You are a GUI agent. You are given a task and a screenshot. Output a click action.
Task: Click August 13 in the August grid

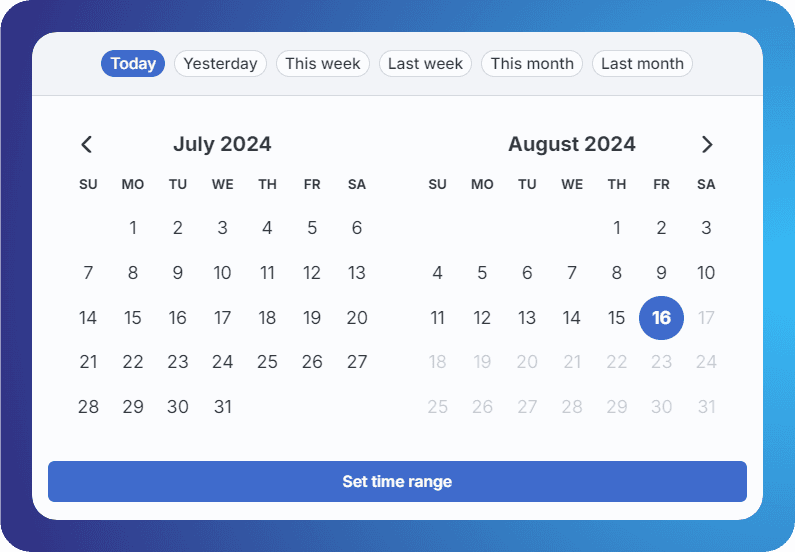point(527,318)
